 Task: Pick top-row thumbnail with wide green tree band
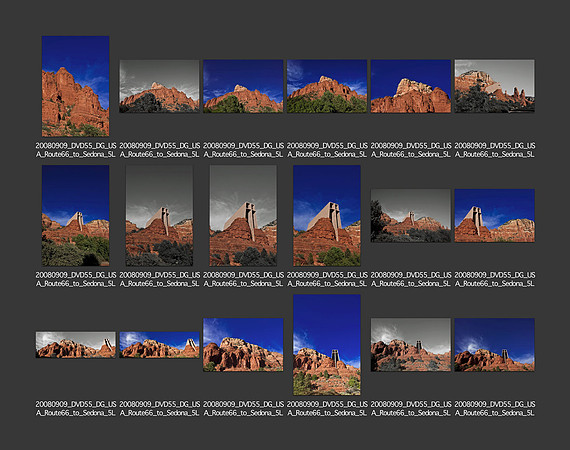327,86
